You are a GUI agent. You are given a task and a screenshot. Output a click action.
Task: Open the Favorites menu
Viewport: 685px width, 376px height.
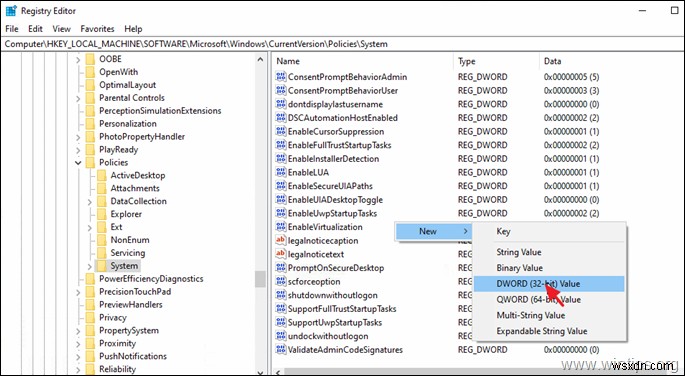point(97,29)
